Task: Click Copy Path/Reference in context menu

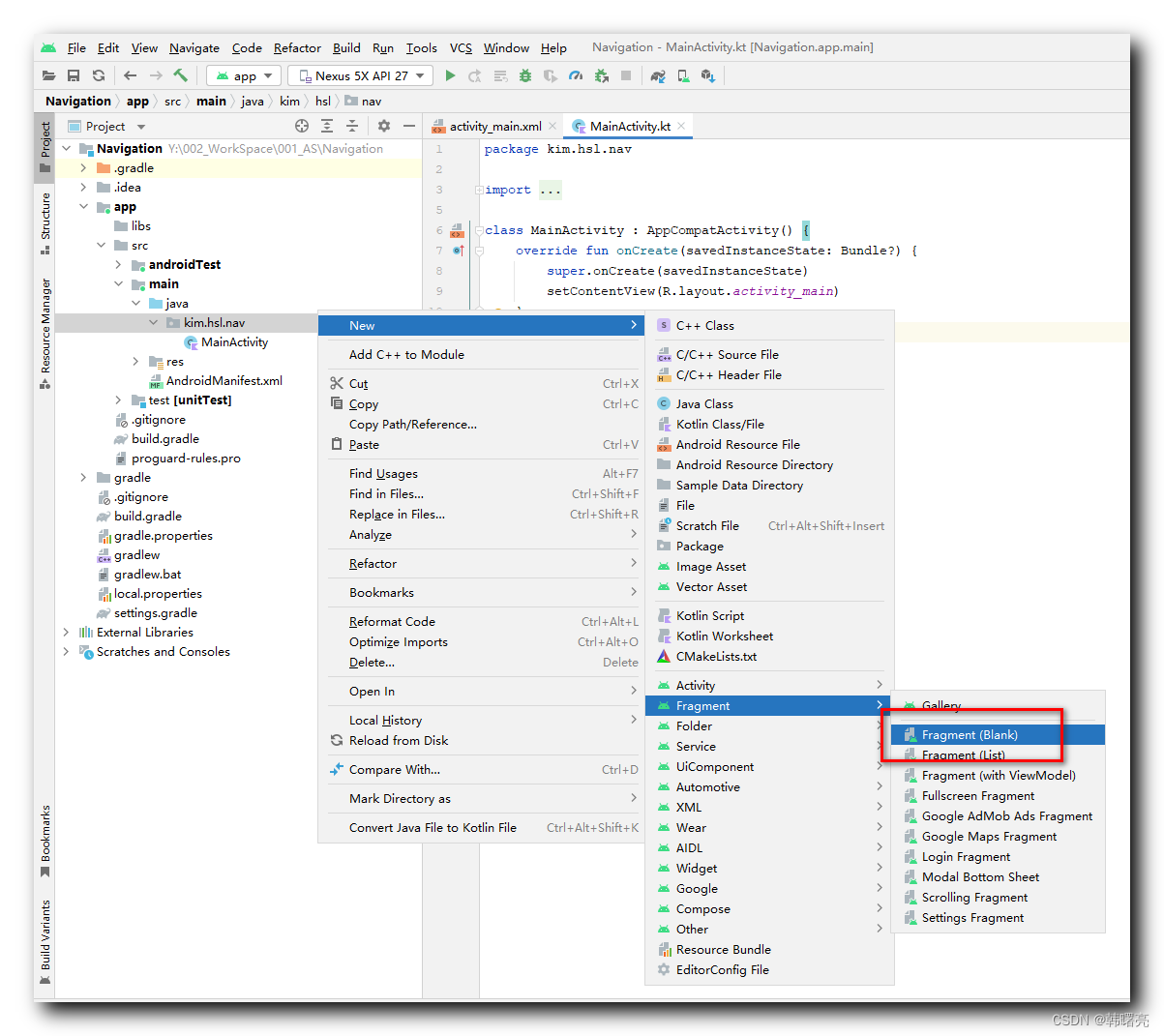Action: (x=413, y=425)
